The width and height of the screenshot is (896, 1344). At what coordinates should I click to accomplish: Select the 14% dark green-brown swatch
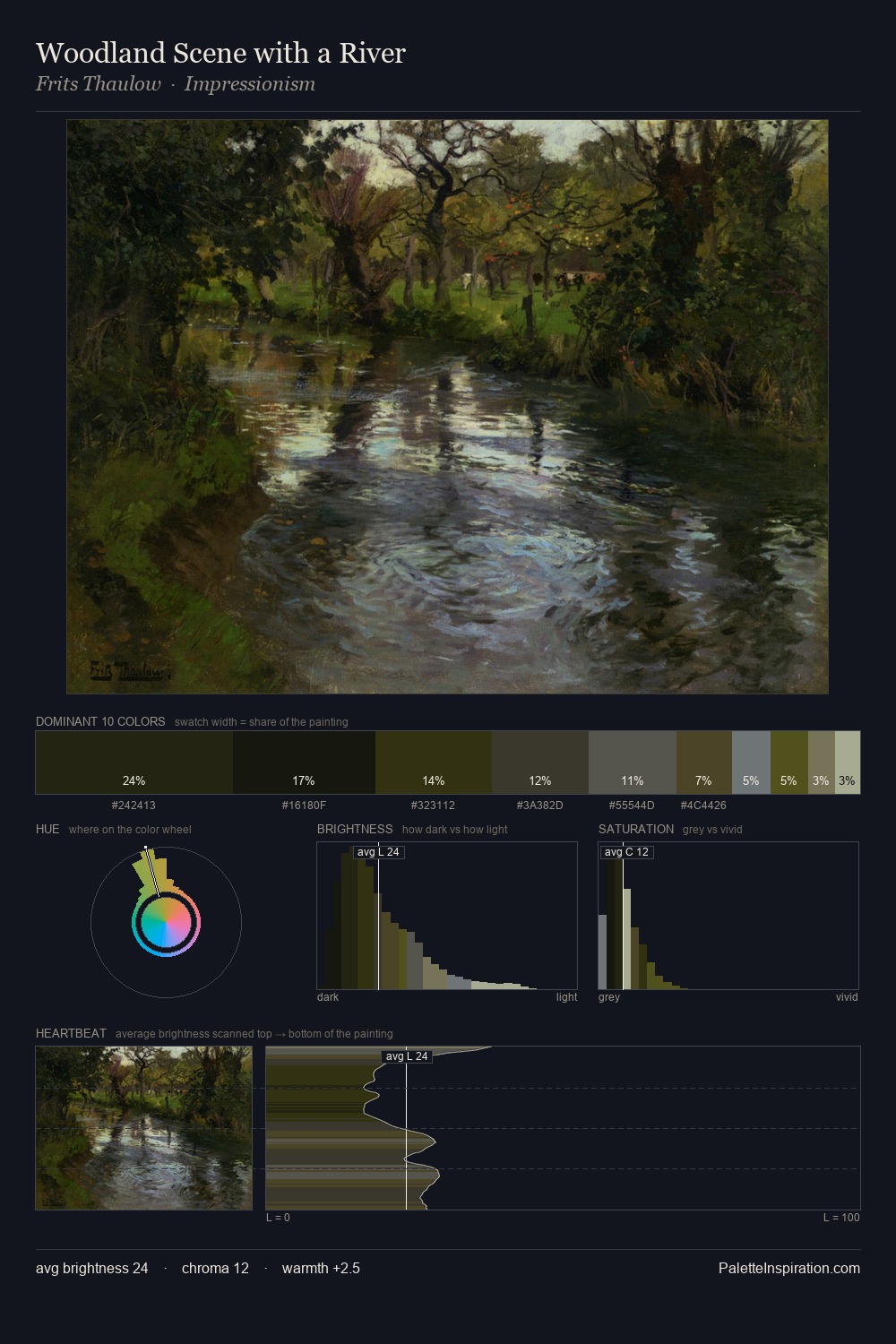[434, 762]
